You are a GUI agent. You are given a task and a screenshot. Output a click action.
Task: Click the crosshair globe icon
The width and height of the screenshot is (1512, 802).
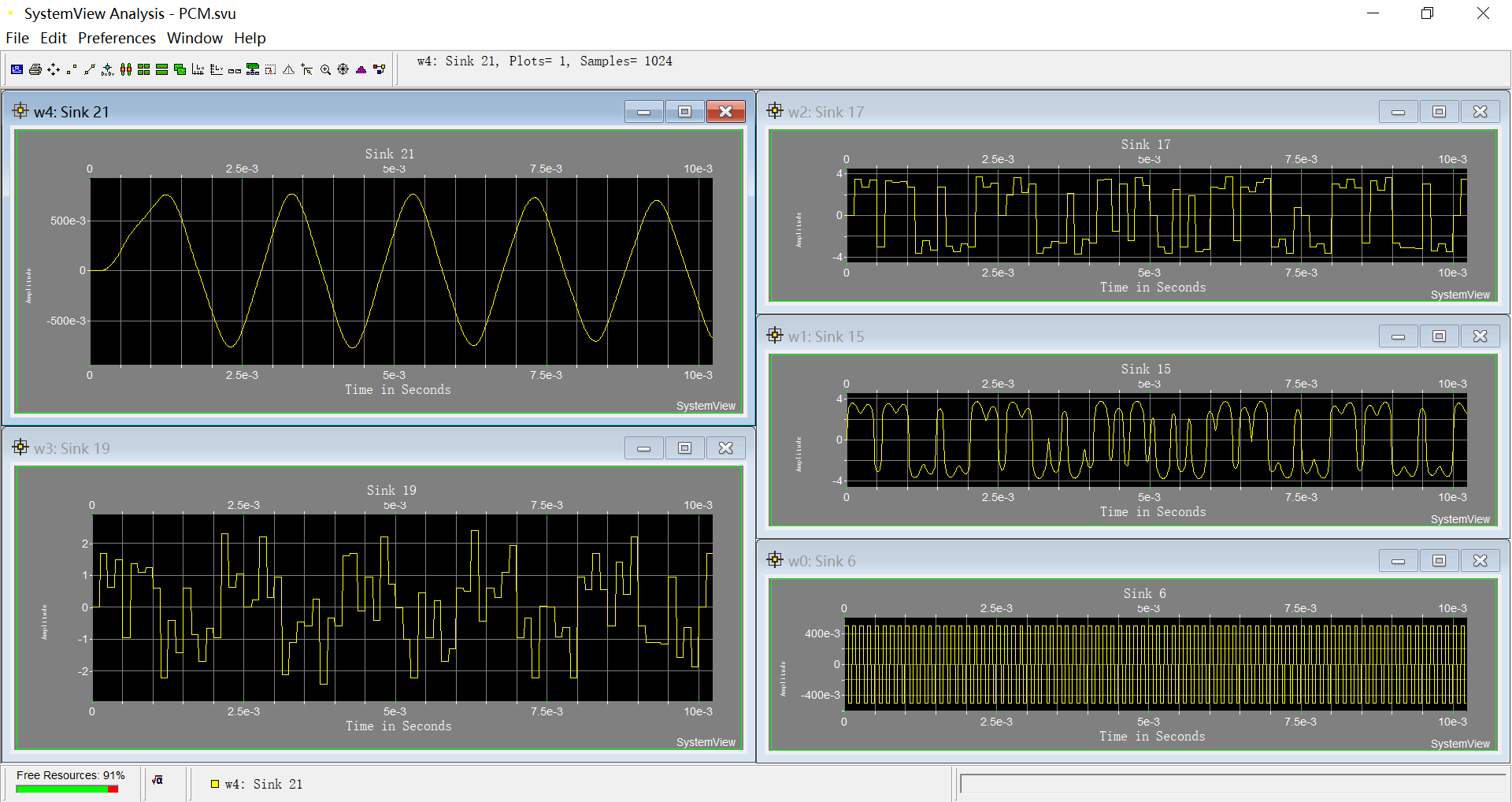coord(343,69)
